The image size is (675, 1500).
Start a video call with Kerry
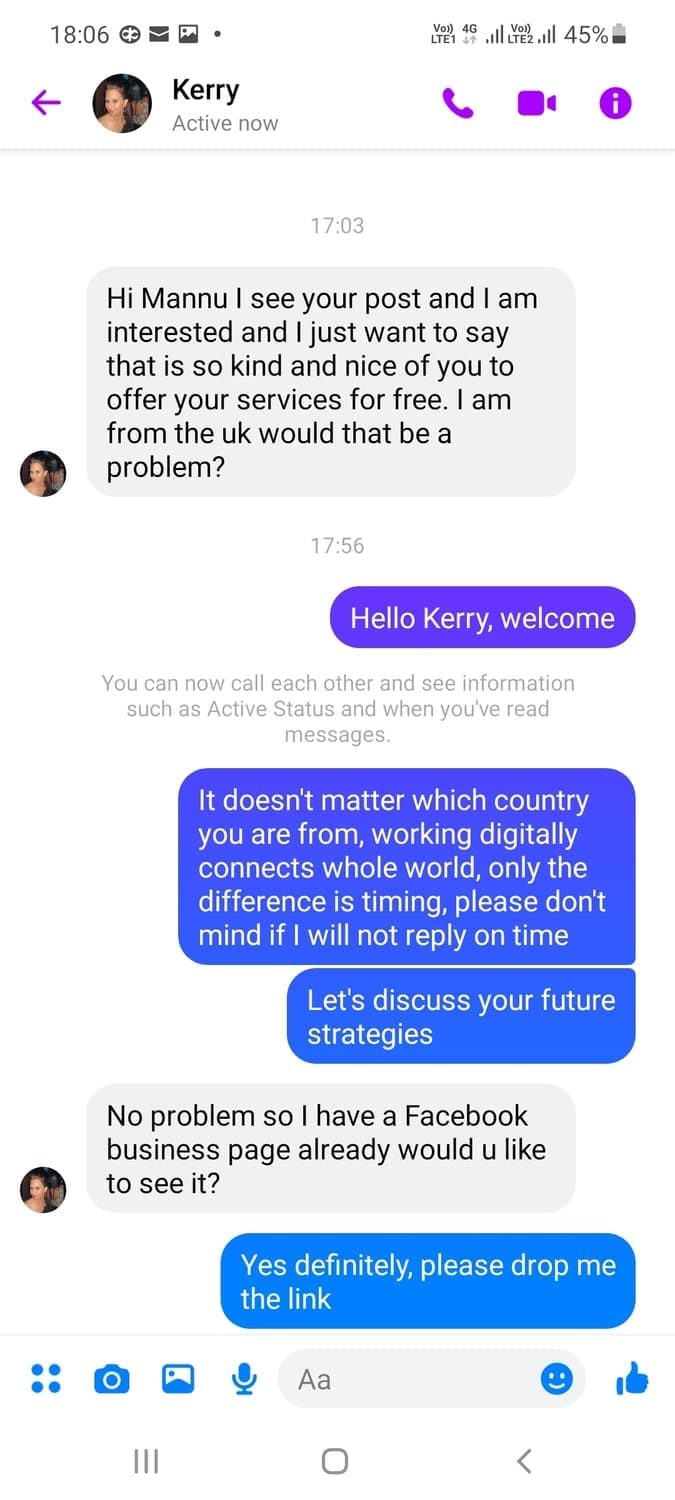[x=537, y=103]
